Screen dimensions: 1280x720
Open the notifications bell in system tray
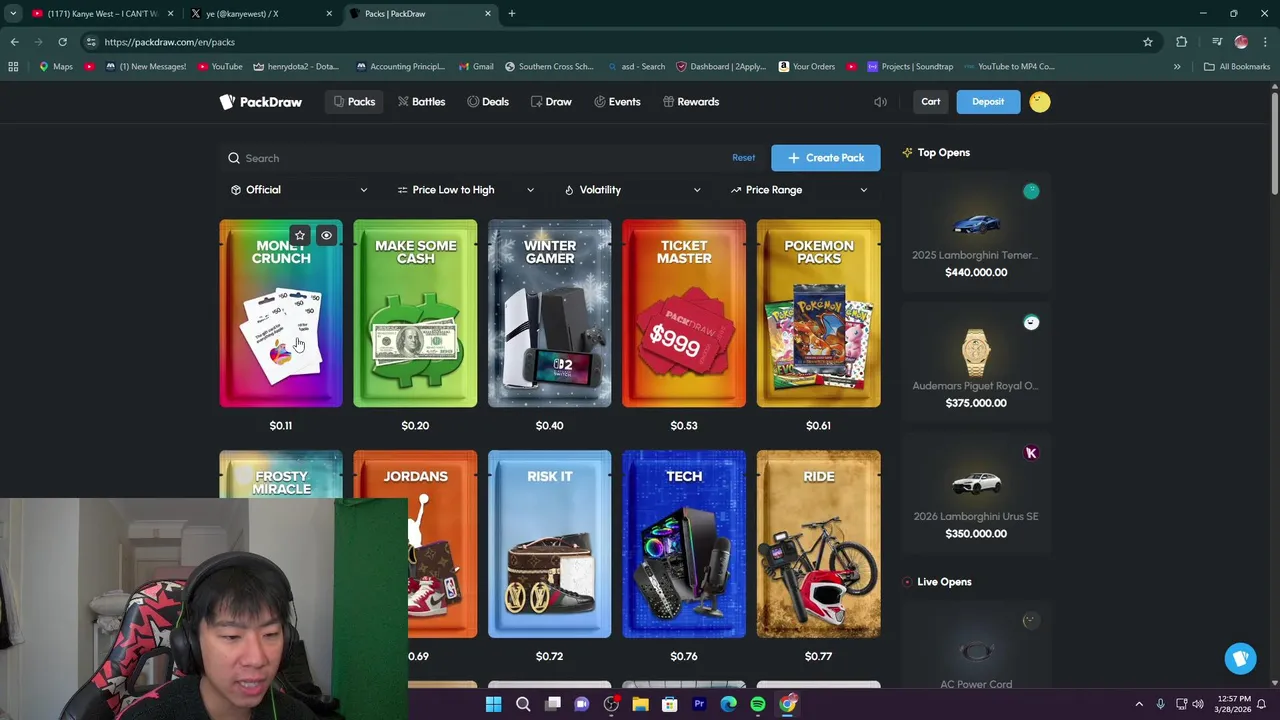[1261, 704]
